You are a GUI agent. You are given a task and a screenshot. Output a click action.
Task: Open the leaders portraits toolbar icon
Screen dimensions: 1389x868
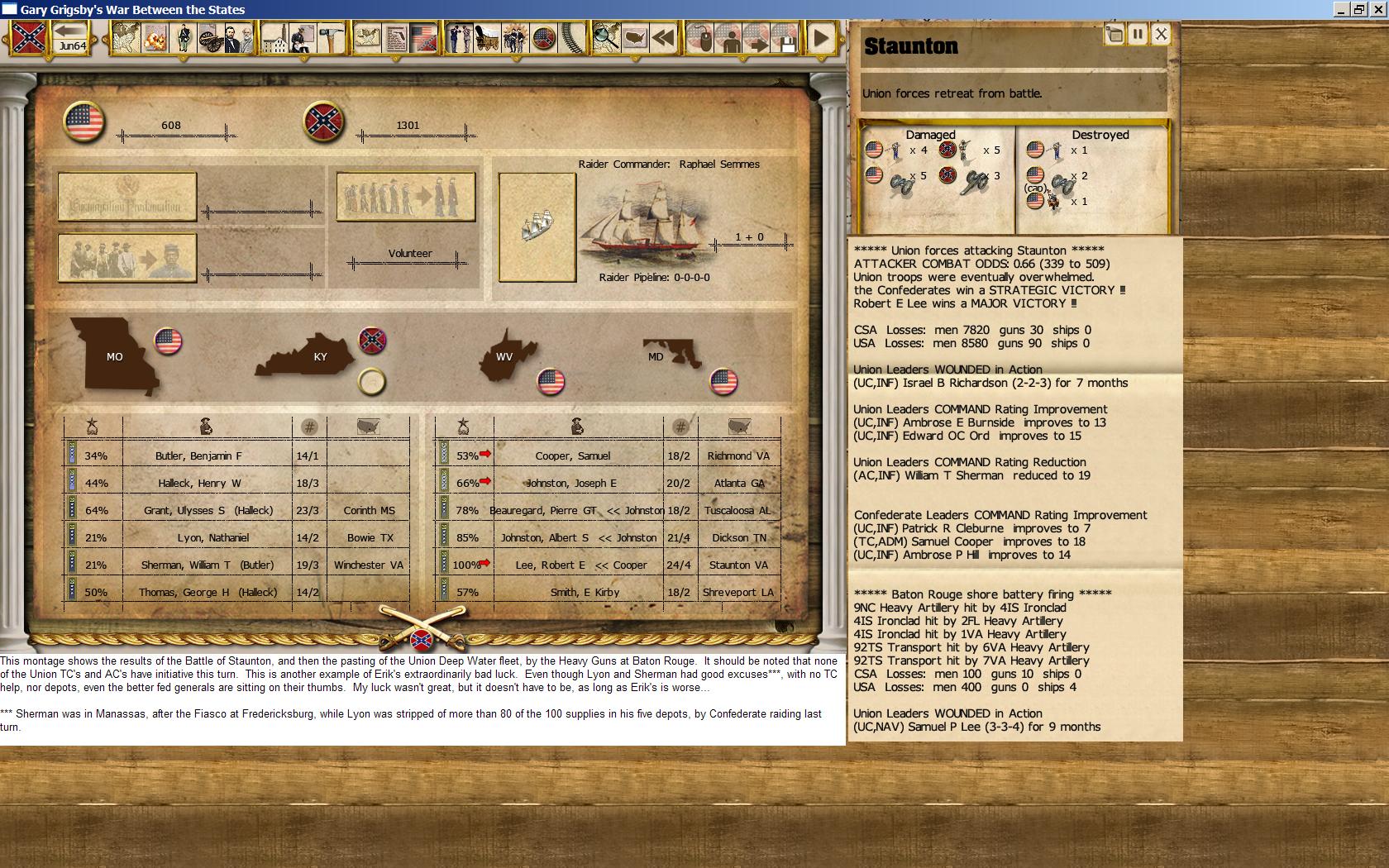click(x=238, y=38)
